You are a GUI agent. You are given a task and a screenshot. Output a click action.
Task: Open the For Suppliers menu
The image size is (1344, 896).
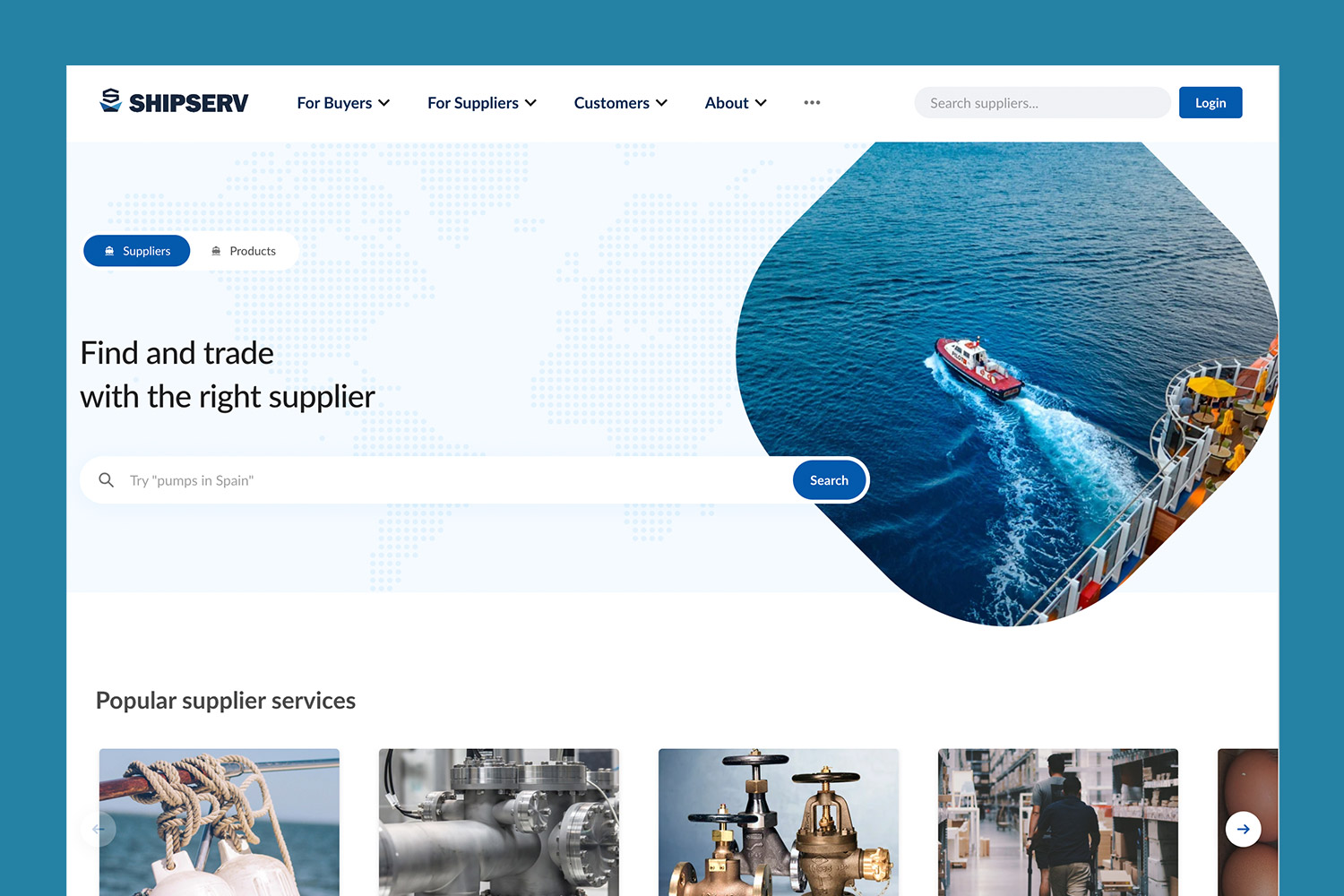[x=473, y=102]
